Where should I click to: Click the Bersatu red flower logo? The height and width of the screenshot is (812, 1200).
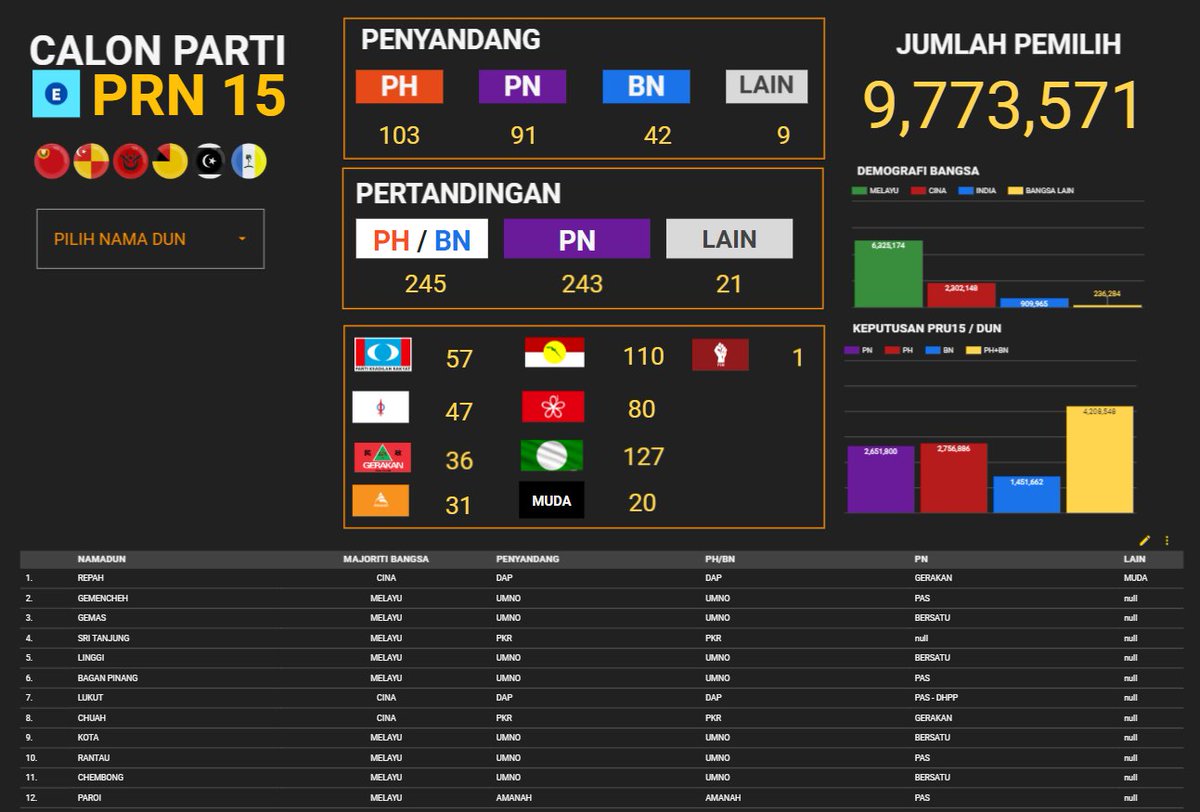(553, 407)
